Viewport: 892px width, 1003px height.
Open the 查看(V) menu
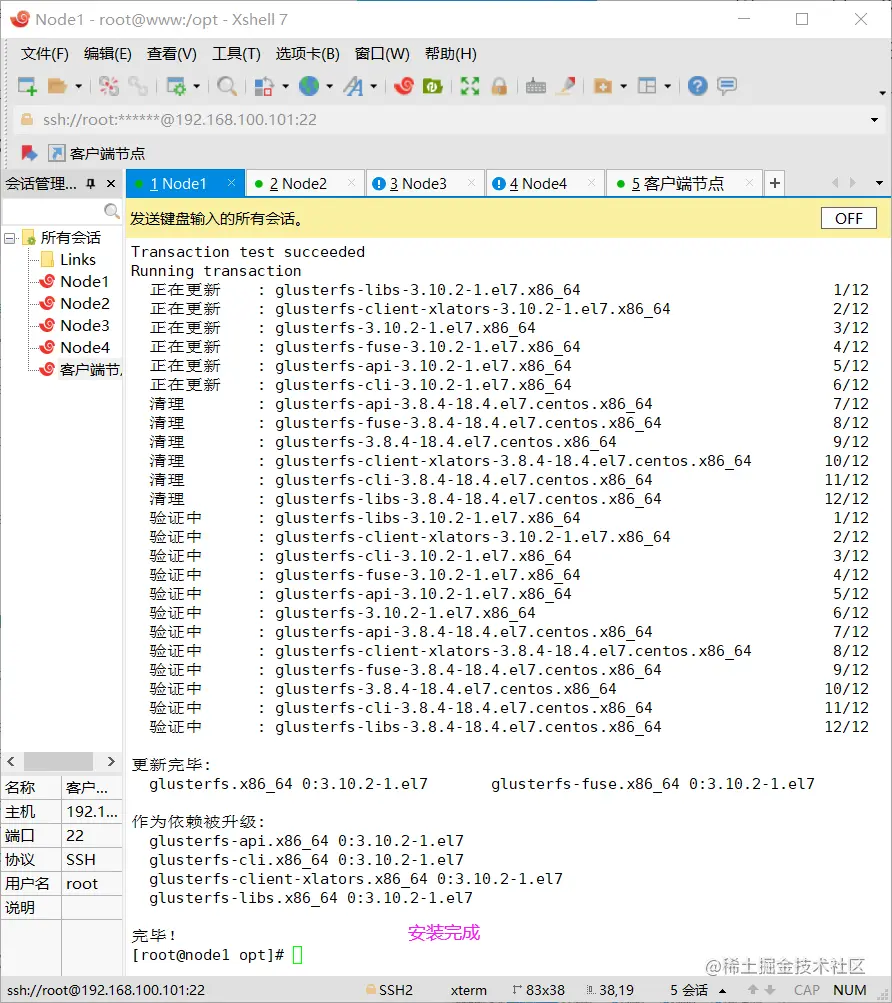click(x=171, y=54)
